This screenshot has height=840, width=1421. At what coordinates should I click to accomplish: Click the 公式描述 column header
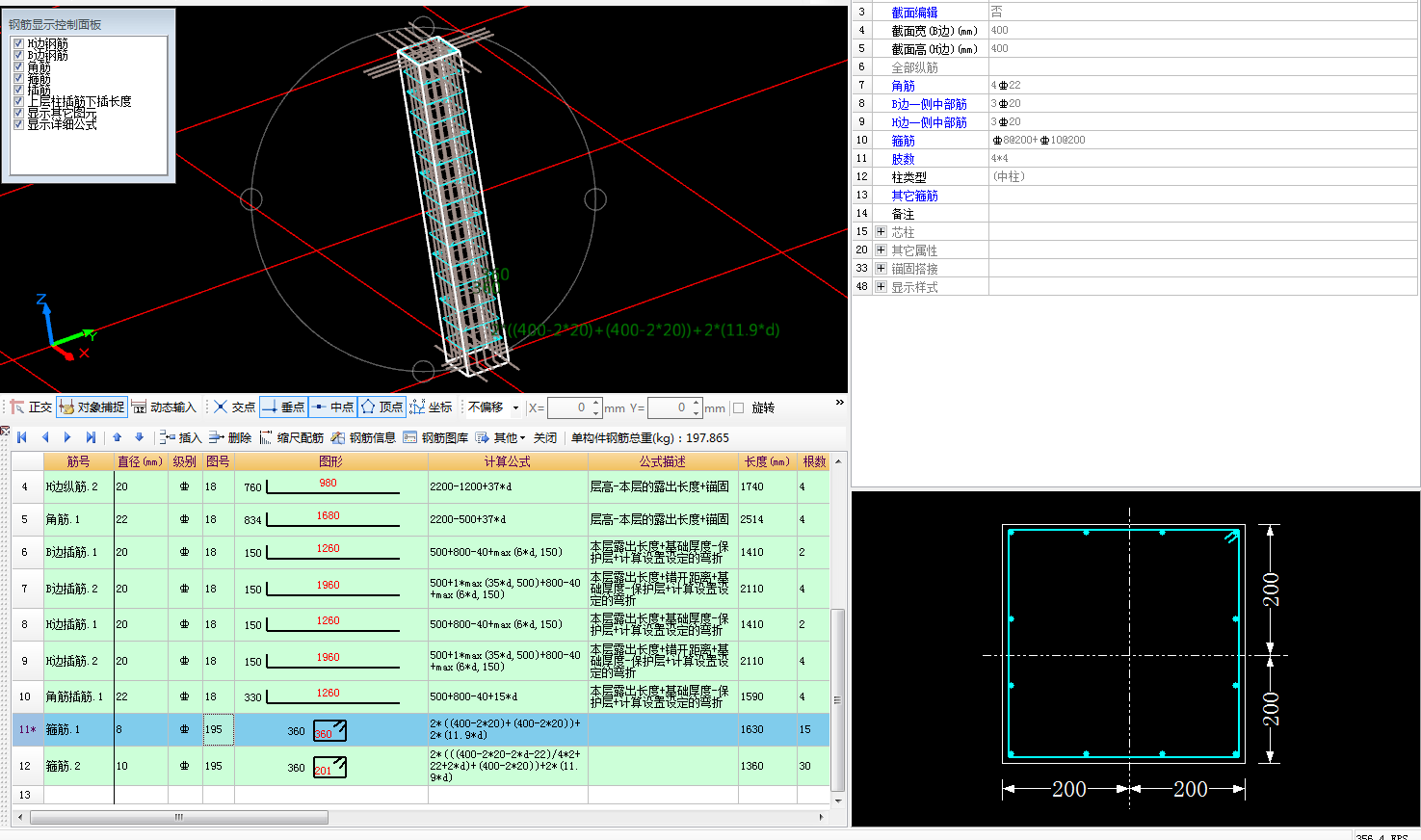pos(663,461)
